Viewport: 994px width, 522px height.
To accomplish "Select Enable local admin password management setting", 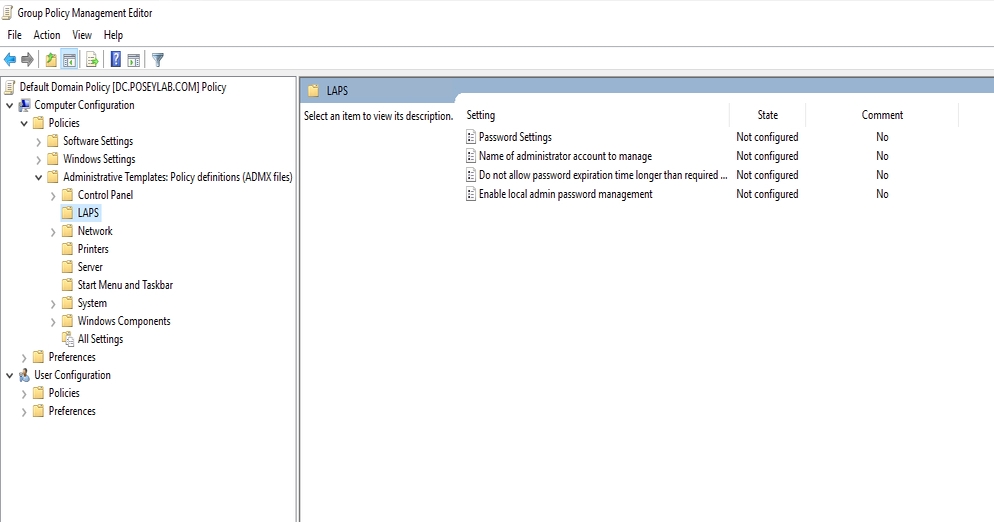I will coord(565,194).
